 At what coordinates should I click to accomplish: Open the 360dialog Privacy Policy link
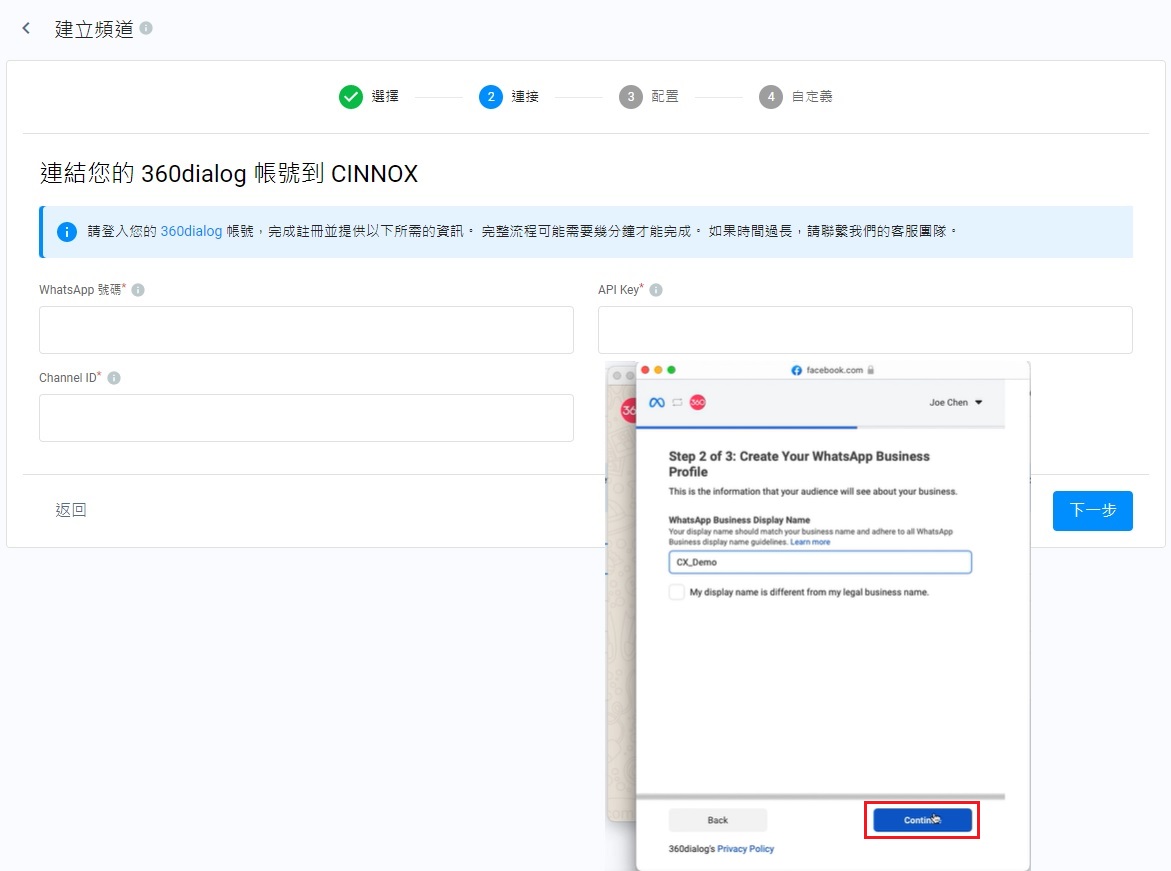tap(745, 849)
